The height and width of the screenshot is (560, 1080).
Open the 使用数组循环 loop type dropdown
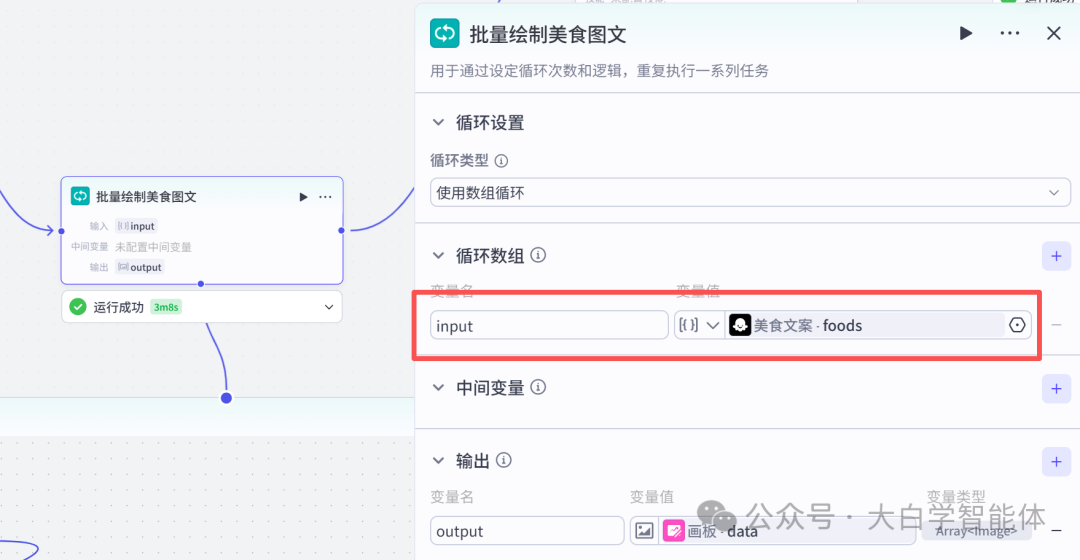[750, 193]
